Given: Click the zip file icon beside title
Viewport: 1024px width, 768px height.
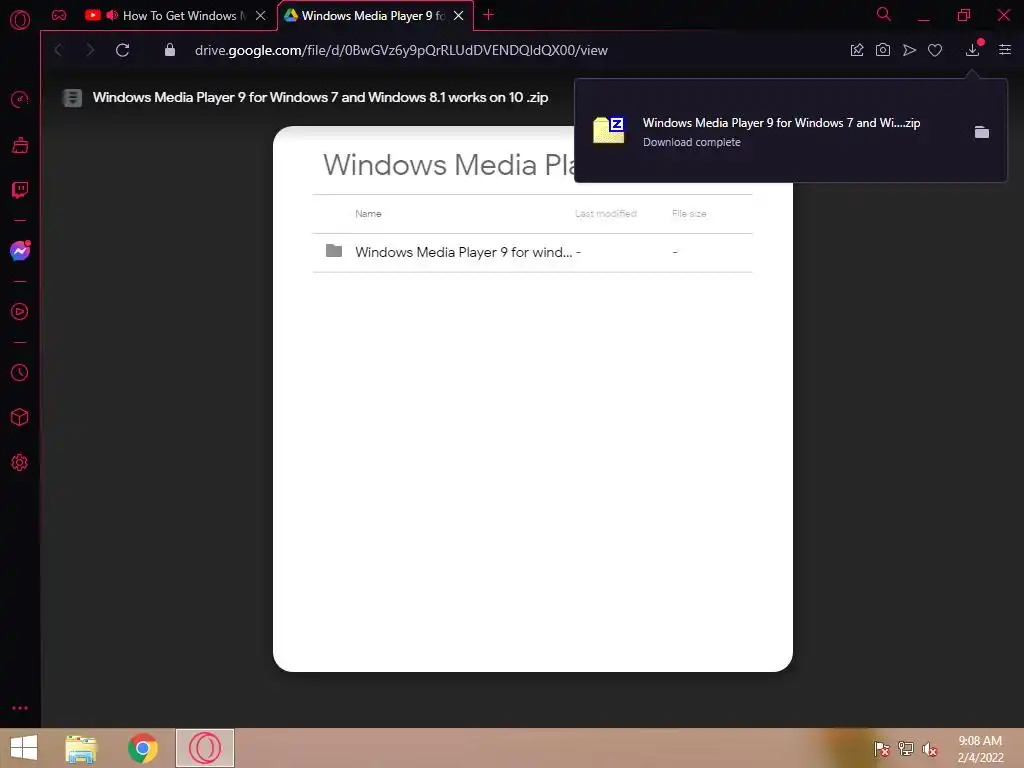Looking at the screenshot, I should (x=72, y=98).
